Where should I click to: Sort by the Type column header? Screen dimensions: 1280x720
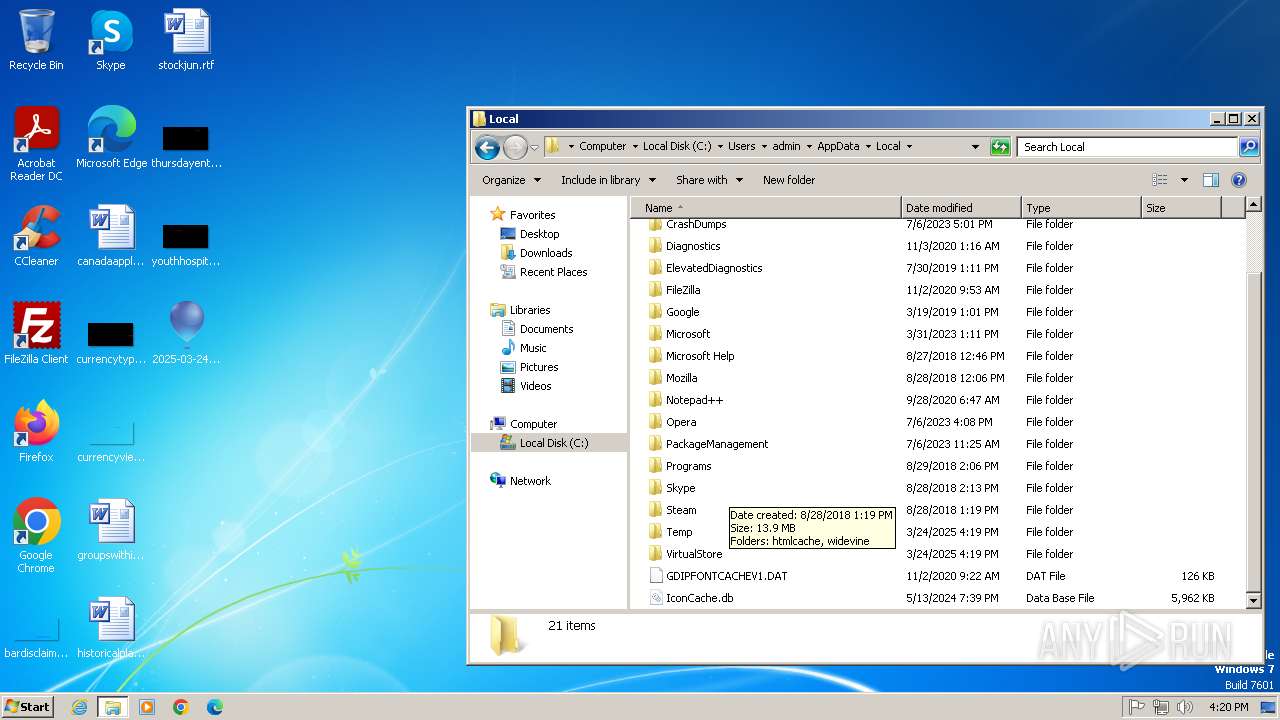click(1081, 208)
